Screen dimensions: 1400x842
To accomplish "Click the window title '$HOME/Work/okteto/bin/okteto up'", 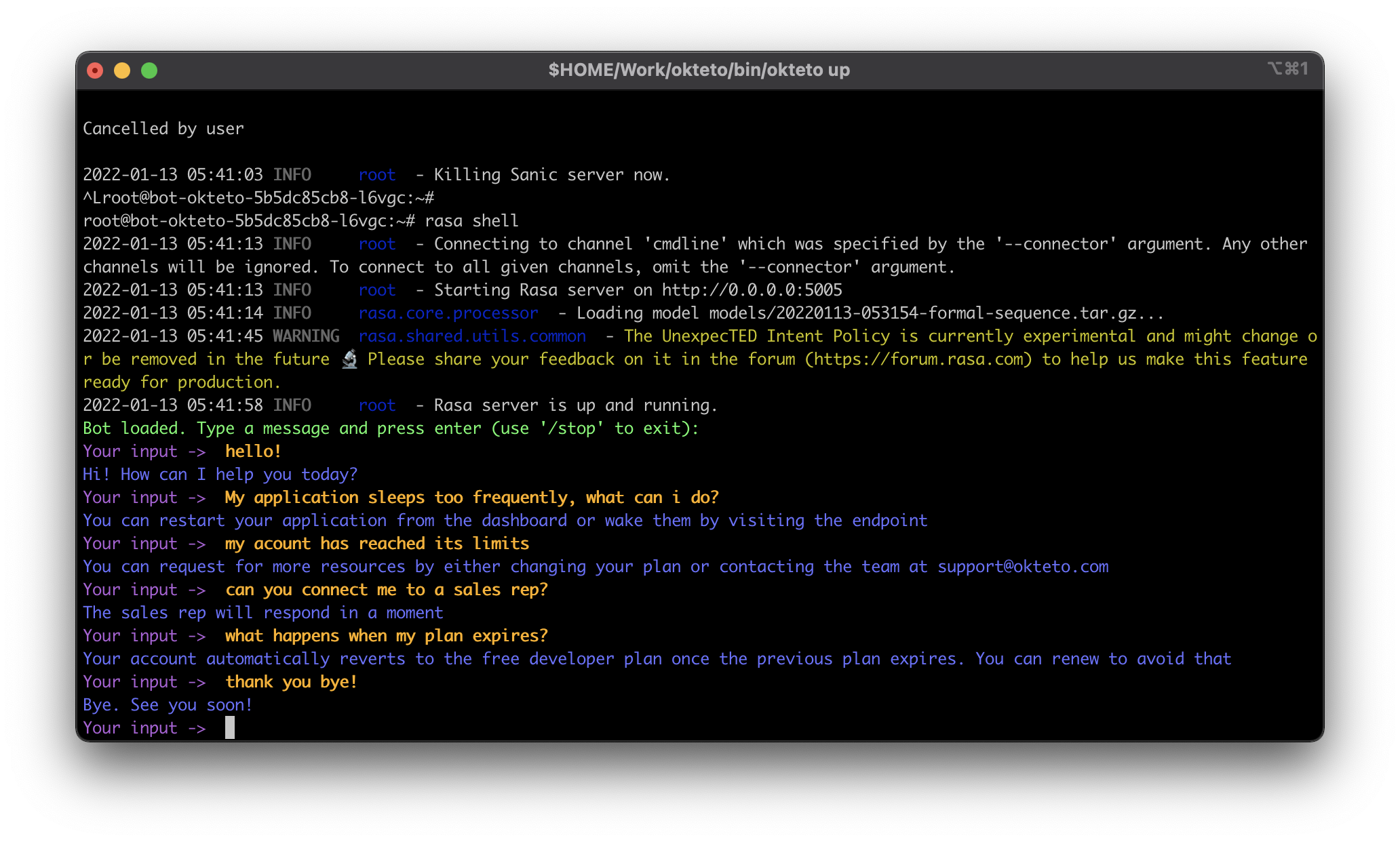I will pos(699,70).
